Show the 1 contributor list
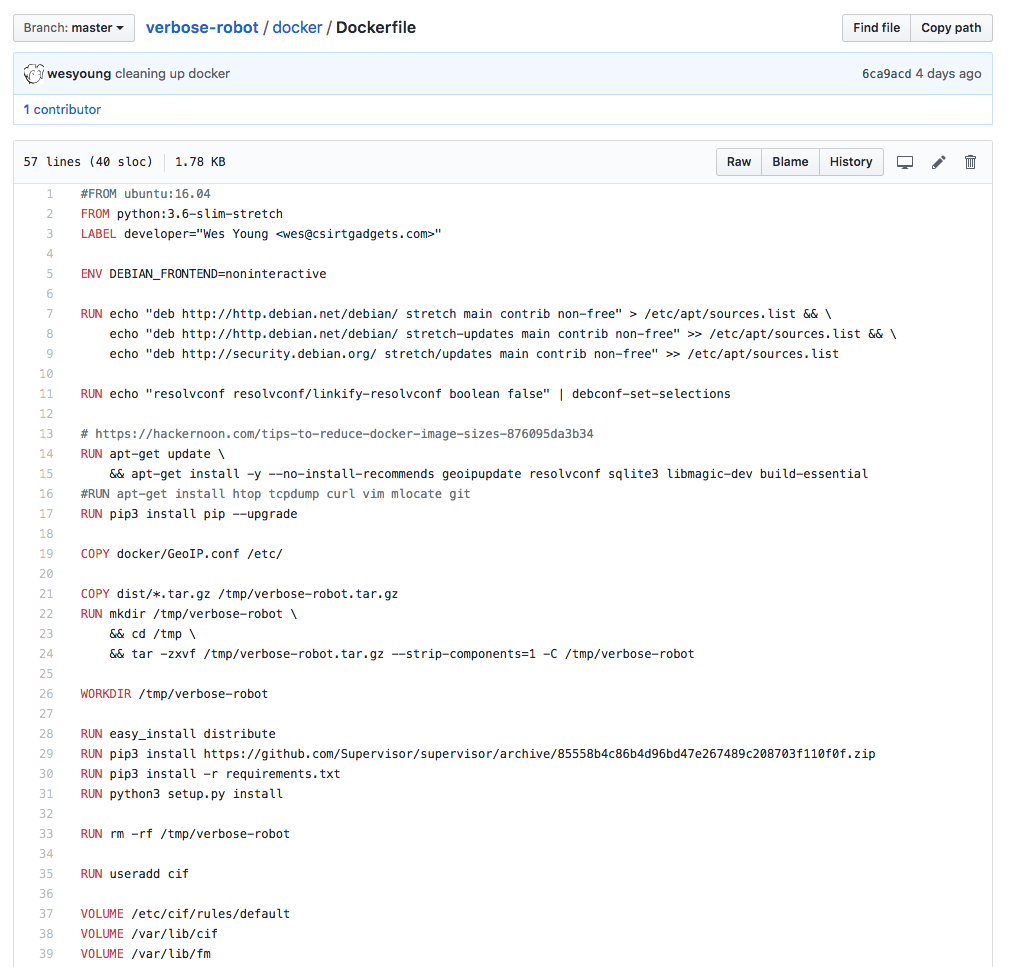 pyautogui.click(x=62, y=110)
